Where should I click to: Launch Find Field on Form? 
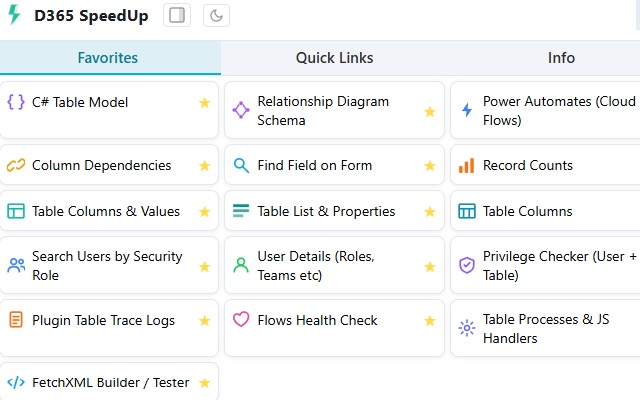click(x=334, y=164)
